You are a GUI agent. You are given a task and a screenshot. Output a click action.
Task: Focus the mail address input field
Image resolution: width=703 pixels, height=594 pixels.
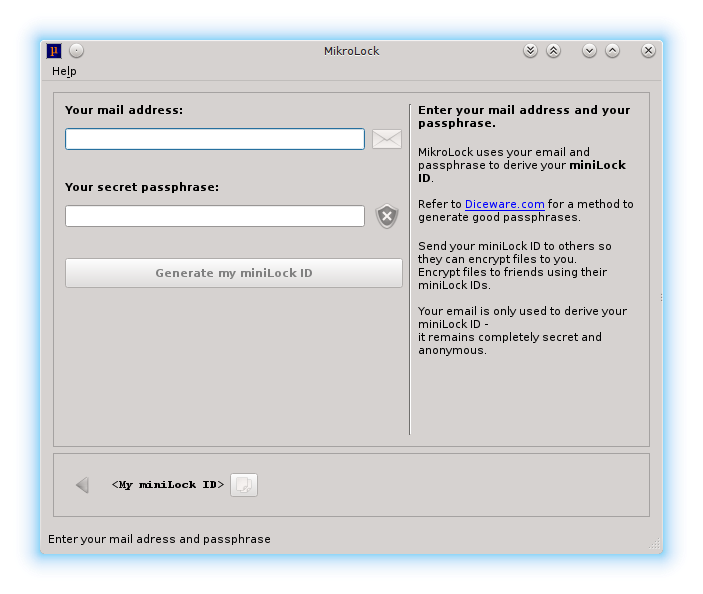pyautogui.click(x=215, y=139)
